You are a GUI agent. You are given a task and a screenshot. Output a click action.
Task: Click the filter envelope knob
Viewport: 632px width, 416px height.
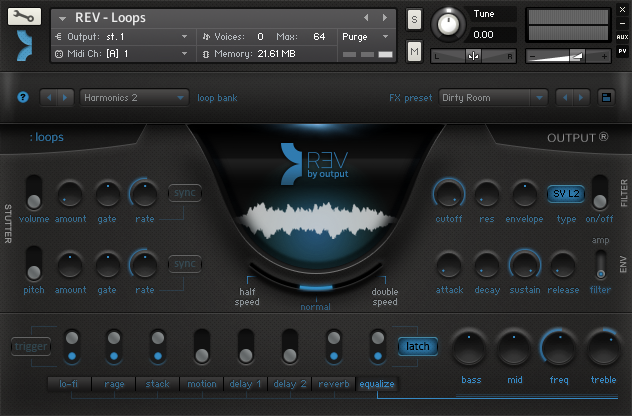524,194
